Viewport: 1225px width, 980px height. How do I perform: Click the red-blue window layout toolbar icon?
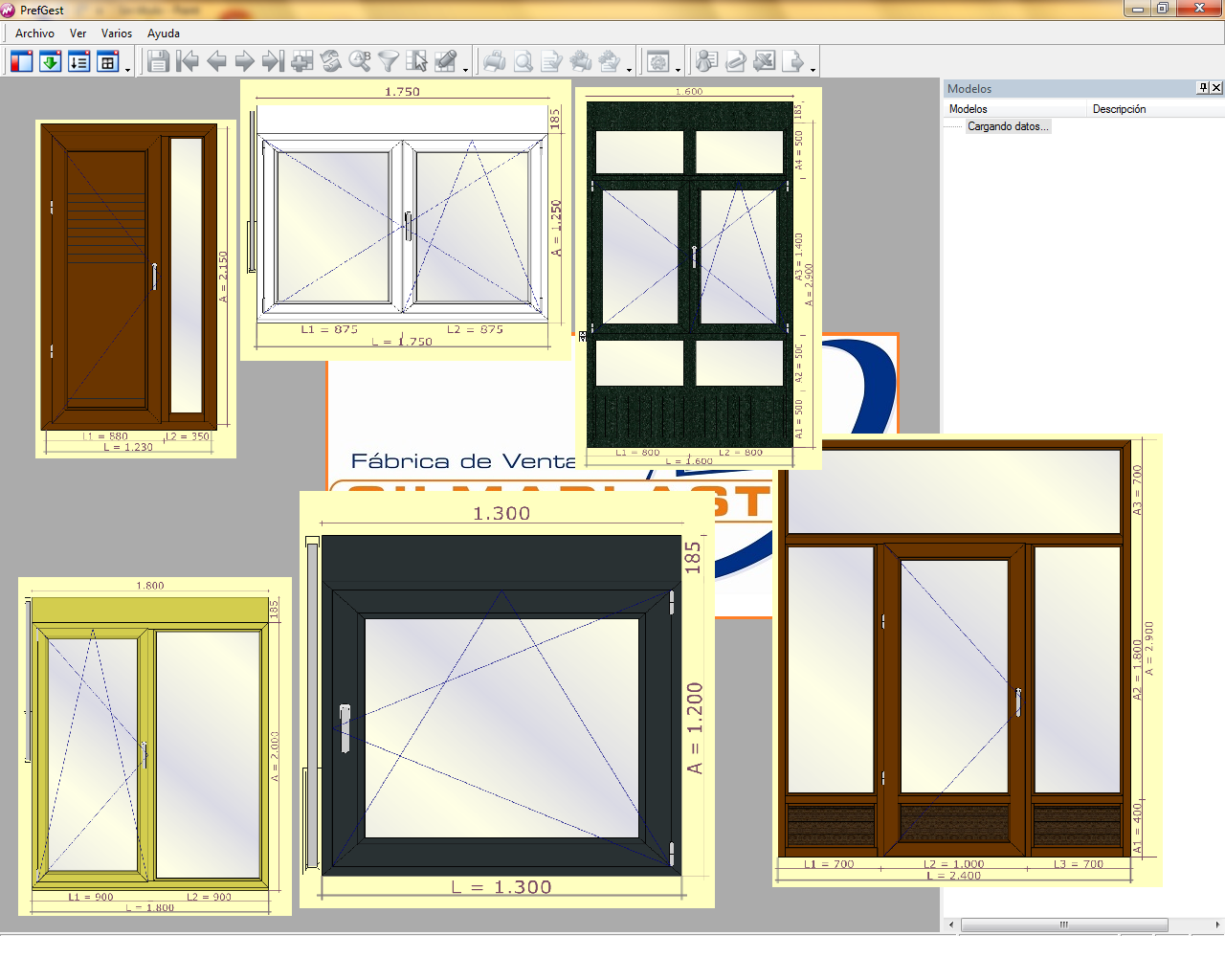(x=21, y=62)
